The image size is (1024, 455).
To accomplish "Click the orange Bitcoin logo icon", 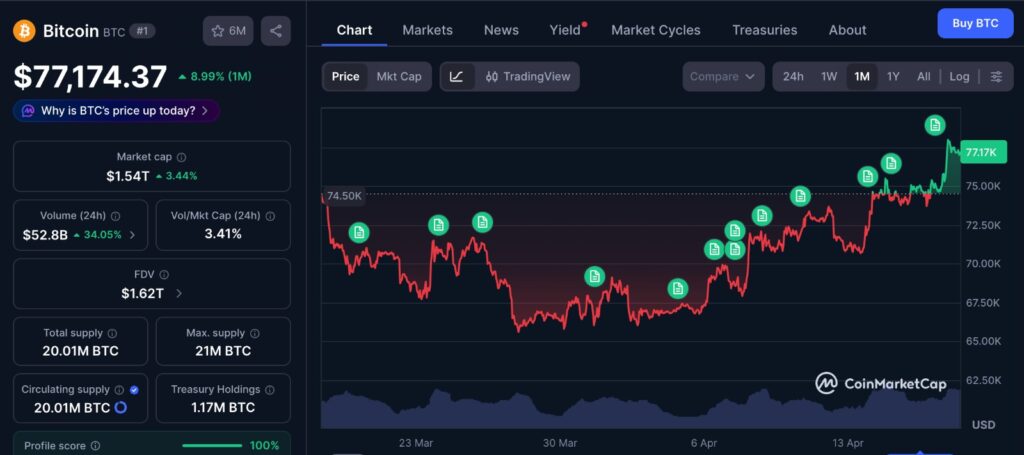I will [x=24, y=31].
